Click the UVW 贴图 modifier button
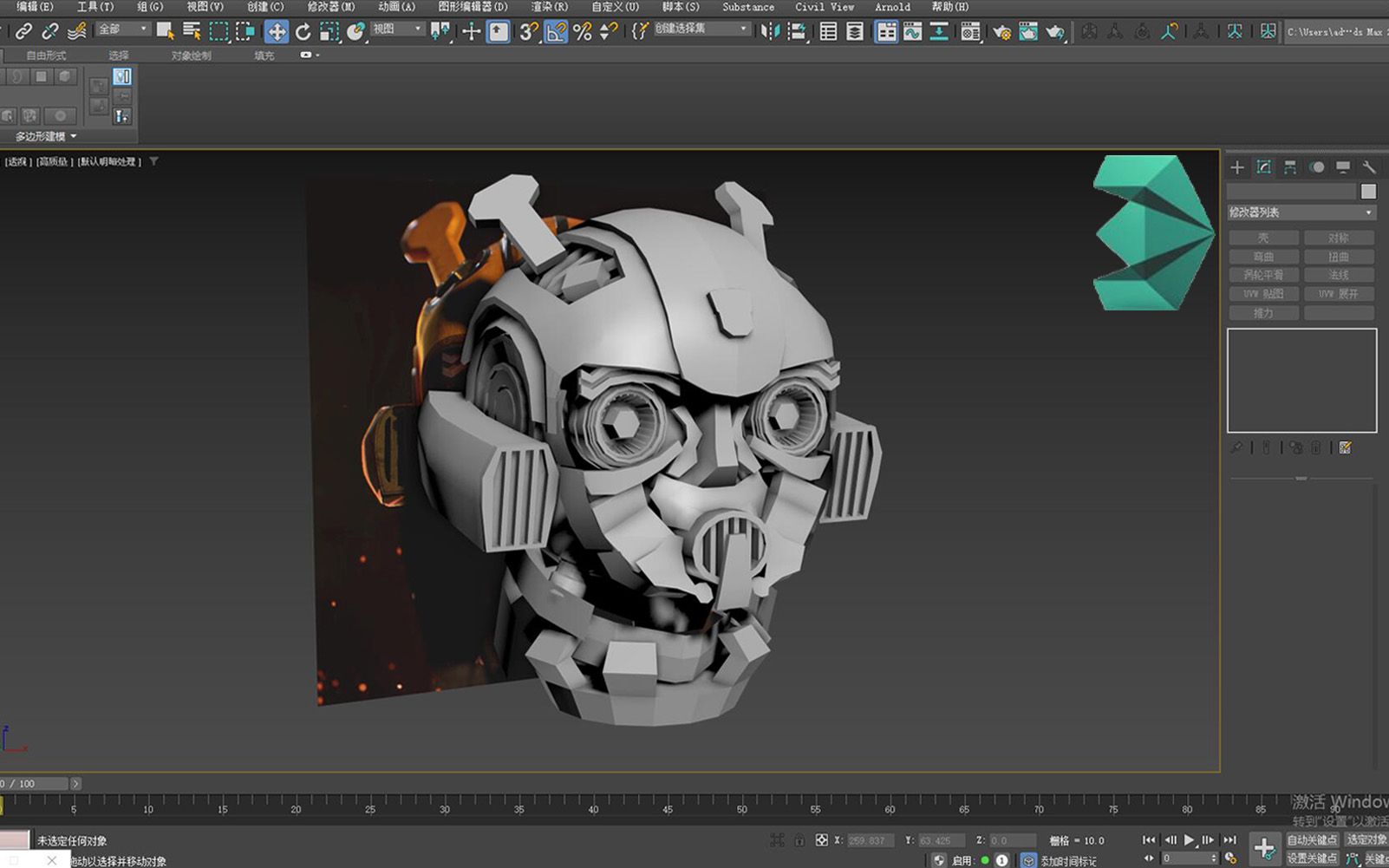 click(1263, 294)
